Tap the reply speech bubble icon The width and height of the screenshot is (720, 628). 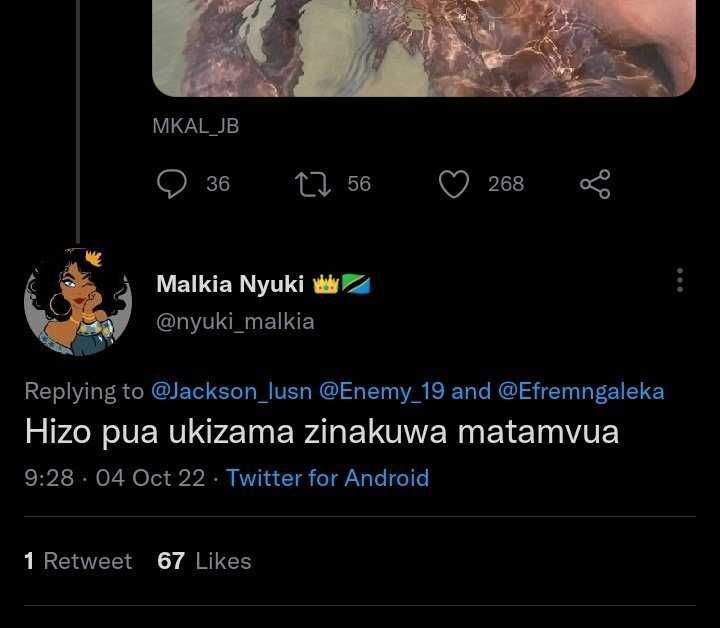pos(172,184)
